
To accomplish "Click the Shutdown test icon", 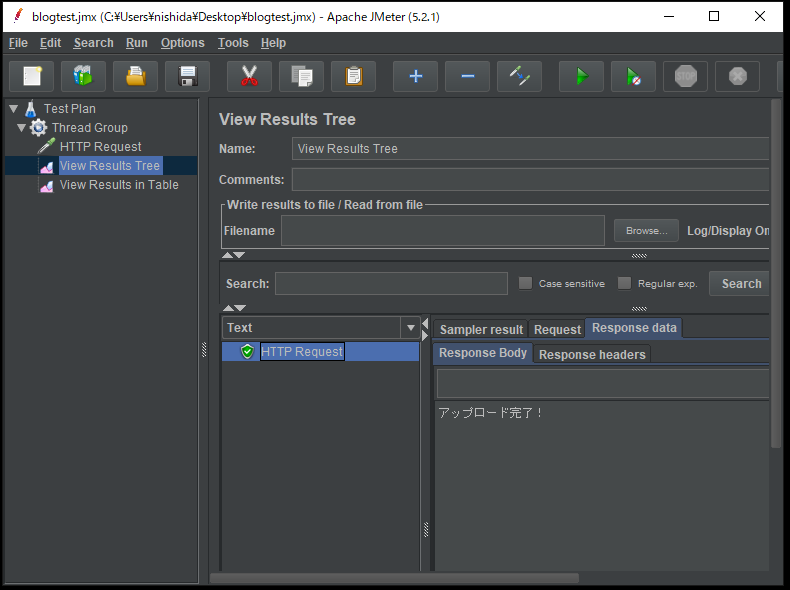I will 737,77.
